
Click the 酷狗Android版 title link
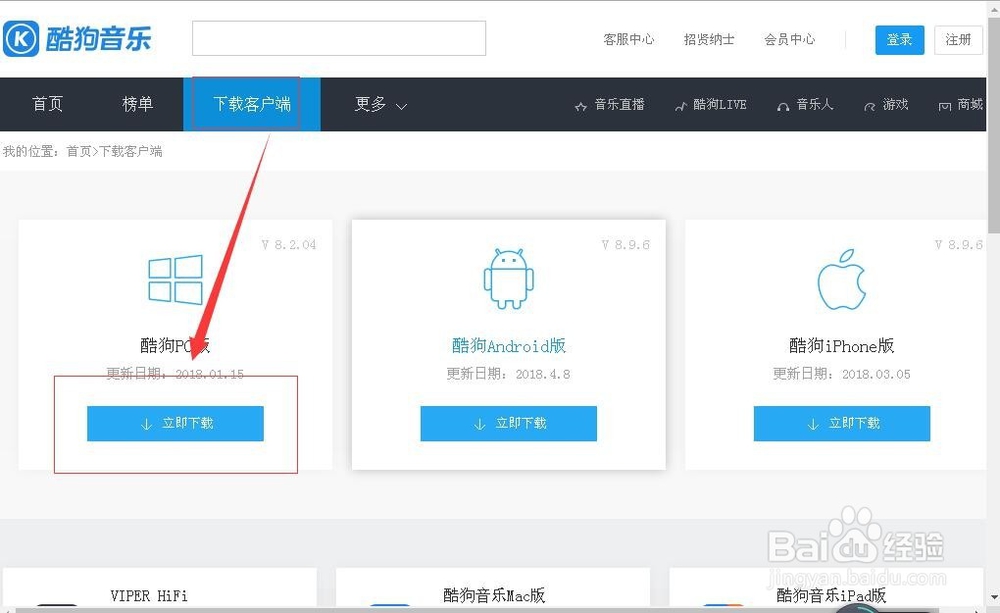508,346
